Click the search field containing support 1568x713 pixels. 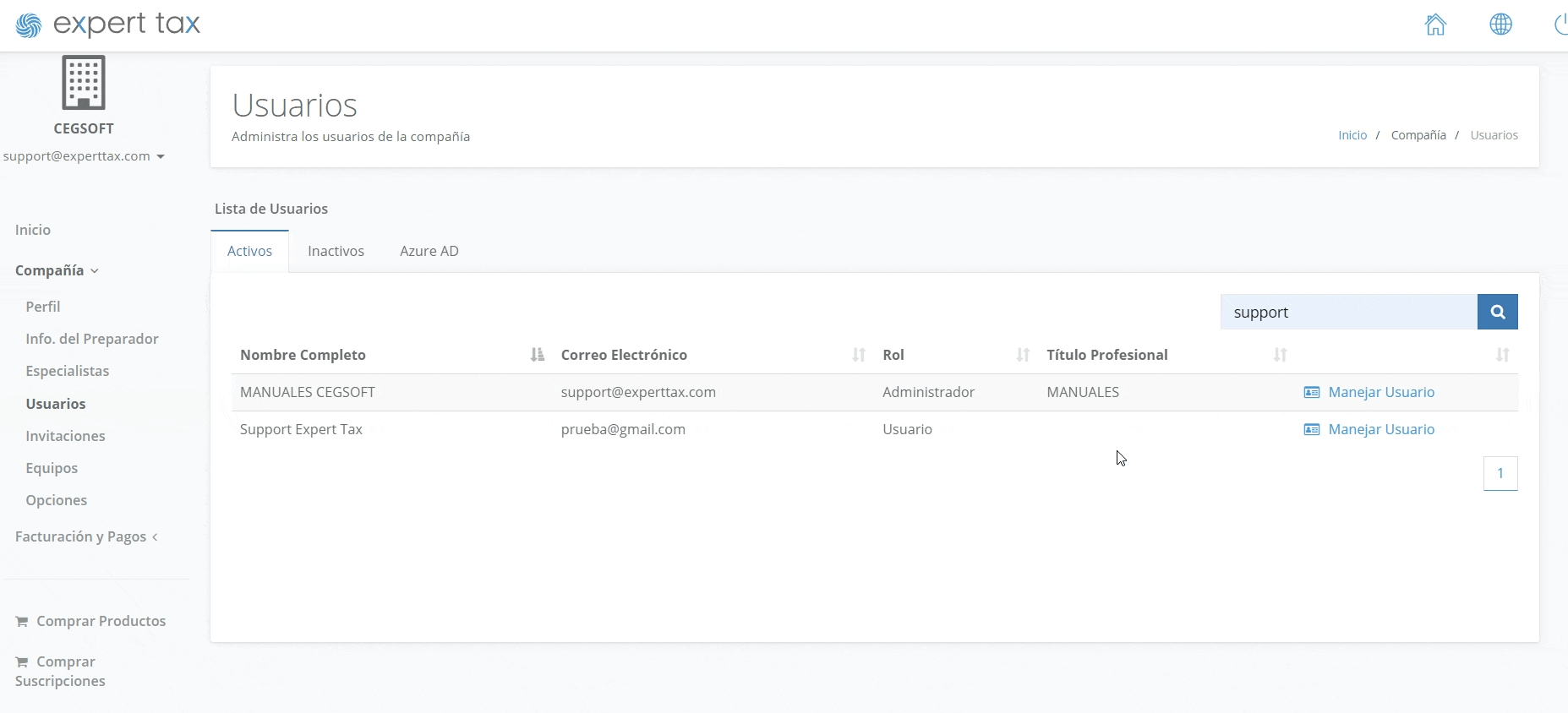[x=1348, y=312]
